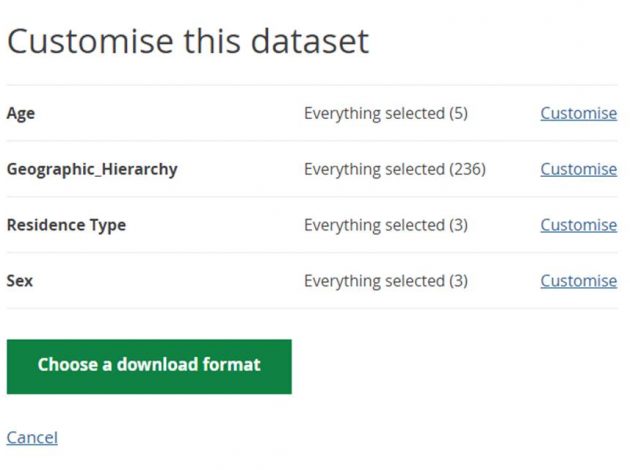The width and height of the screenshot is (630, 470).
Task: Click the Geographic_Hierarchy 'Everything selected' status text
Action: tap(395, 170)
